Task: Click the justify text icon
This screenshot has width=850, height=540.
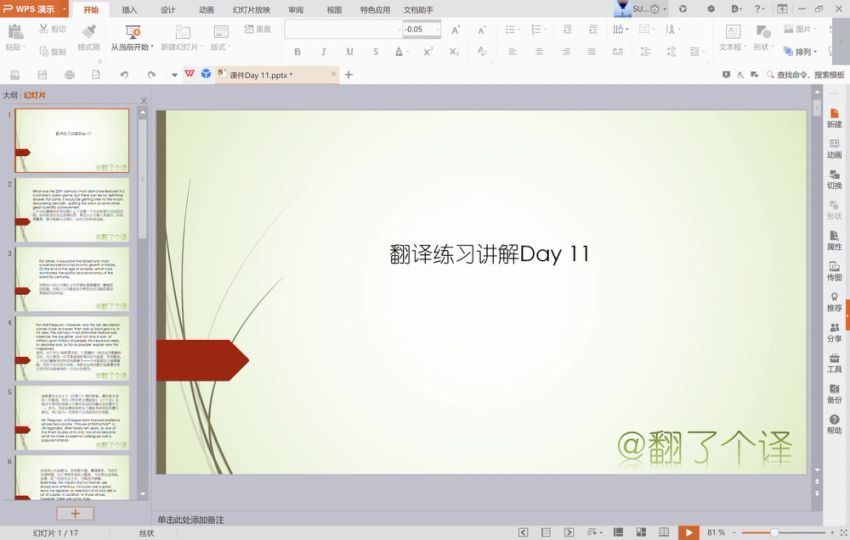Action: pos(591,52)
